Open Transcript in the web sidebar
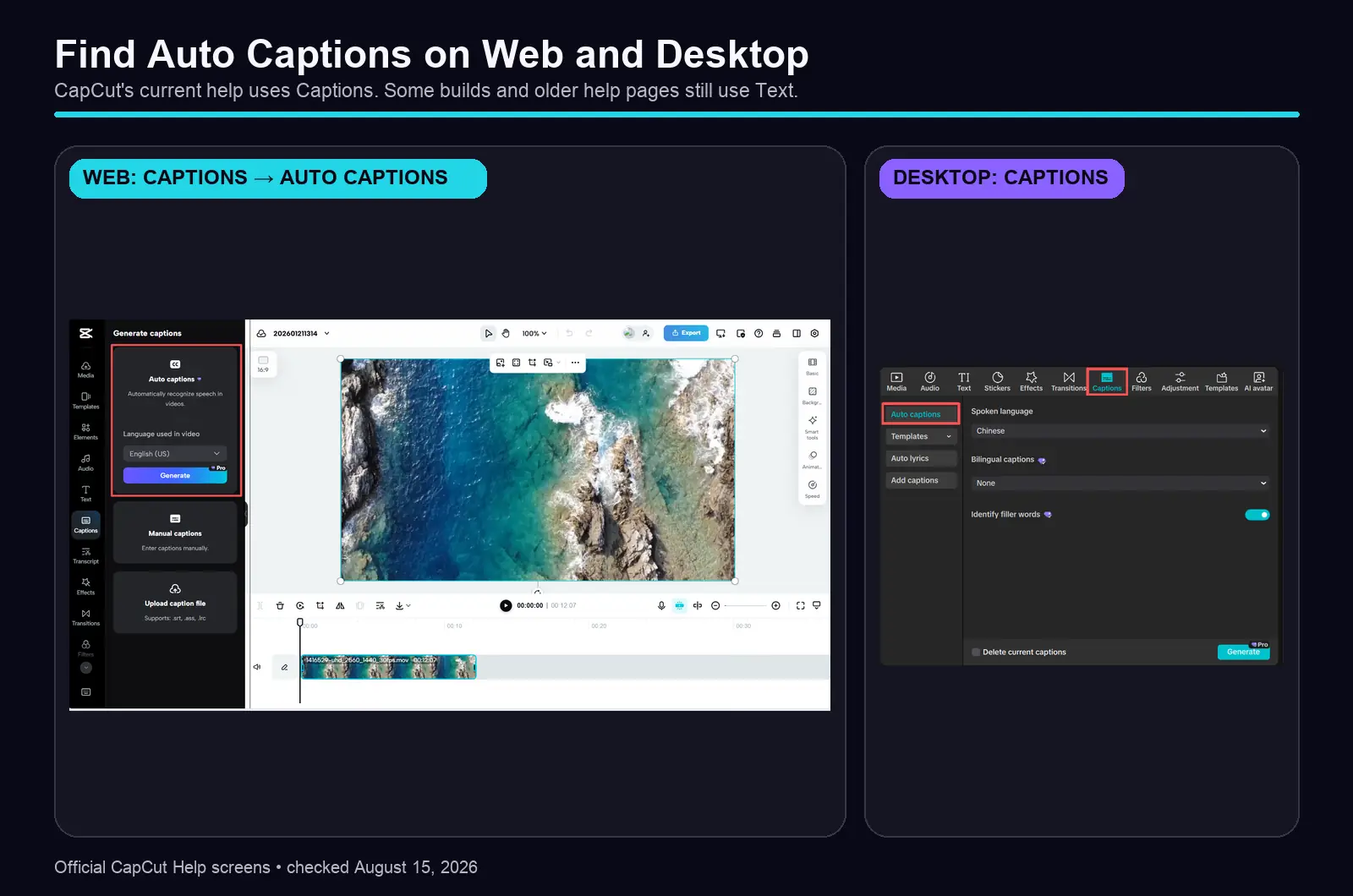 tap(85, 555)
